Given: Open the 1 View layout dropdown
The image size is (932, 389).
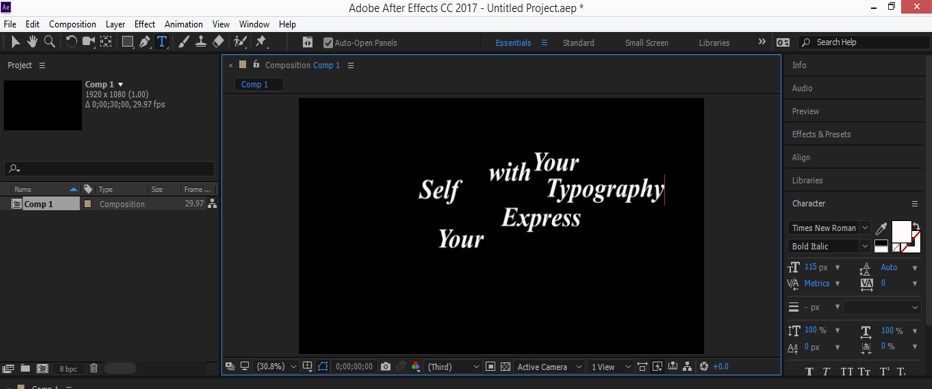Looking at the screenshot, I should (x=611, y=367).
